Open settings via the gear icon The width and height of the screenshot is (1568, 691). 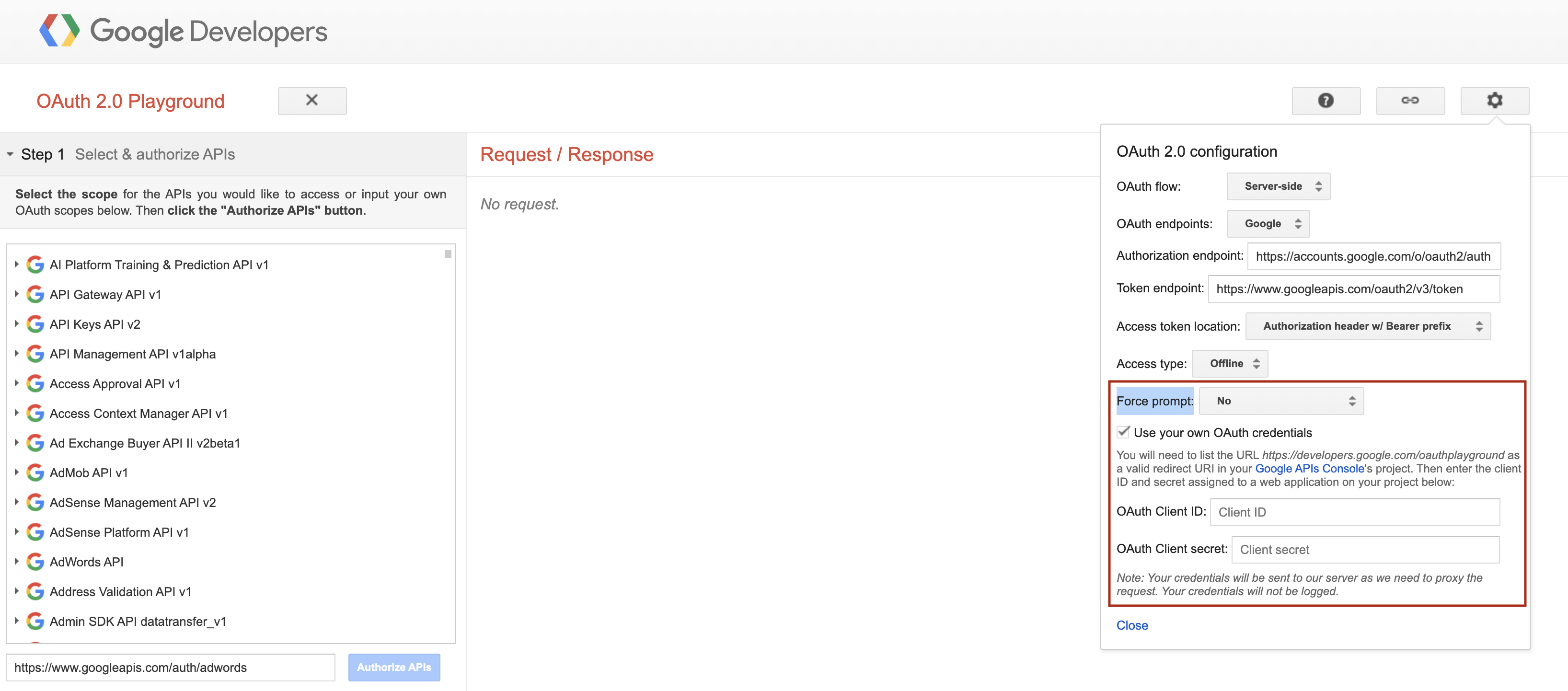(1494, 101)
